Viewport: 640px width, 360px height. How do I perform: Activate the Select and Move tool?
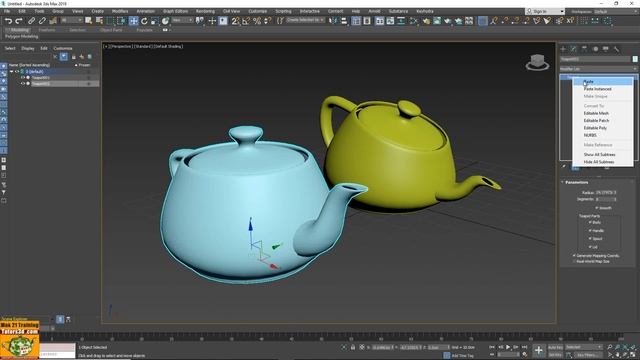click(133, 21)
